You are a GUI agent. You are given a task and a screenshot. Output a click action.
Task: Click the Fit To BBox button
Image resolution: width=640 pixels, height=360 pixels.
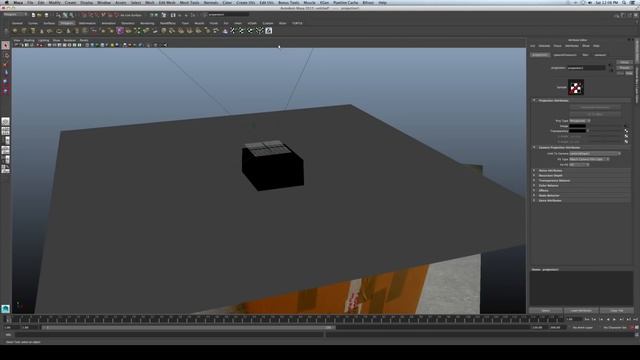click(595, 114)
